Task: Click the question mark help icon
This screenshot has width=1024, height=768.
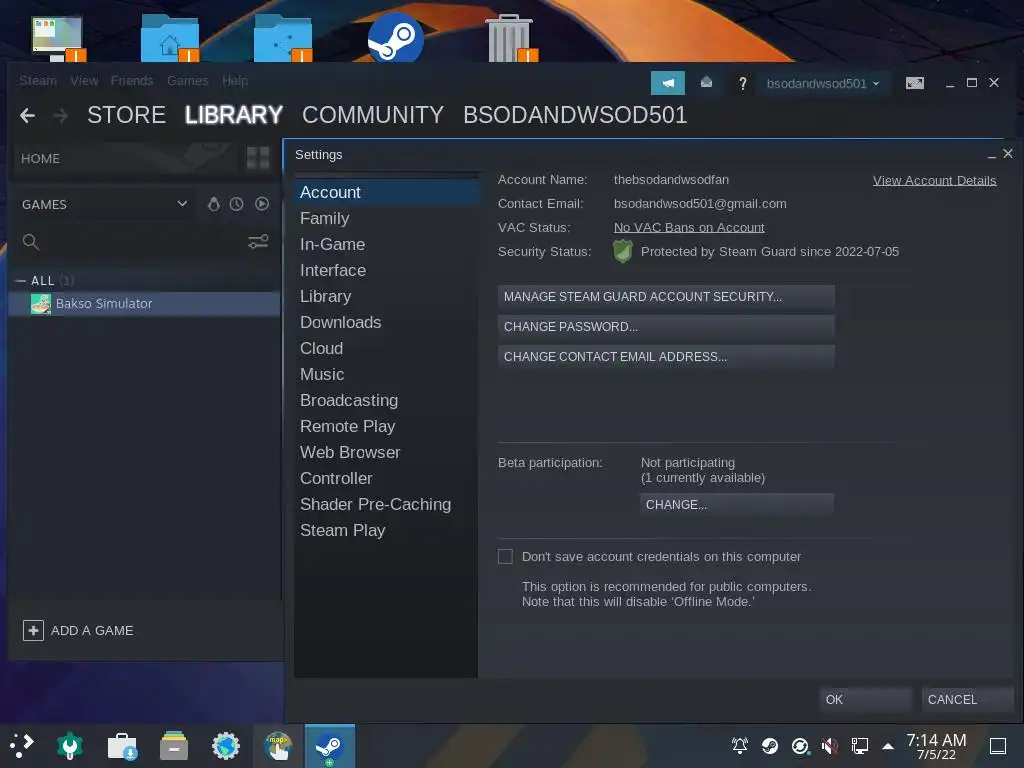Action: [x=742, y=83]
